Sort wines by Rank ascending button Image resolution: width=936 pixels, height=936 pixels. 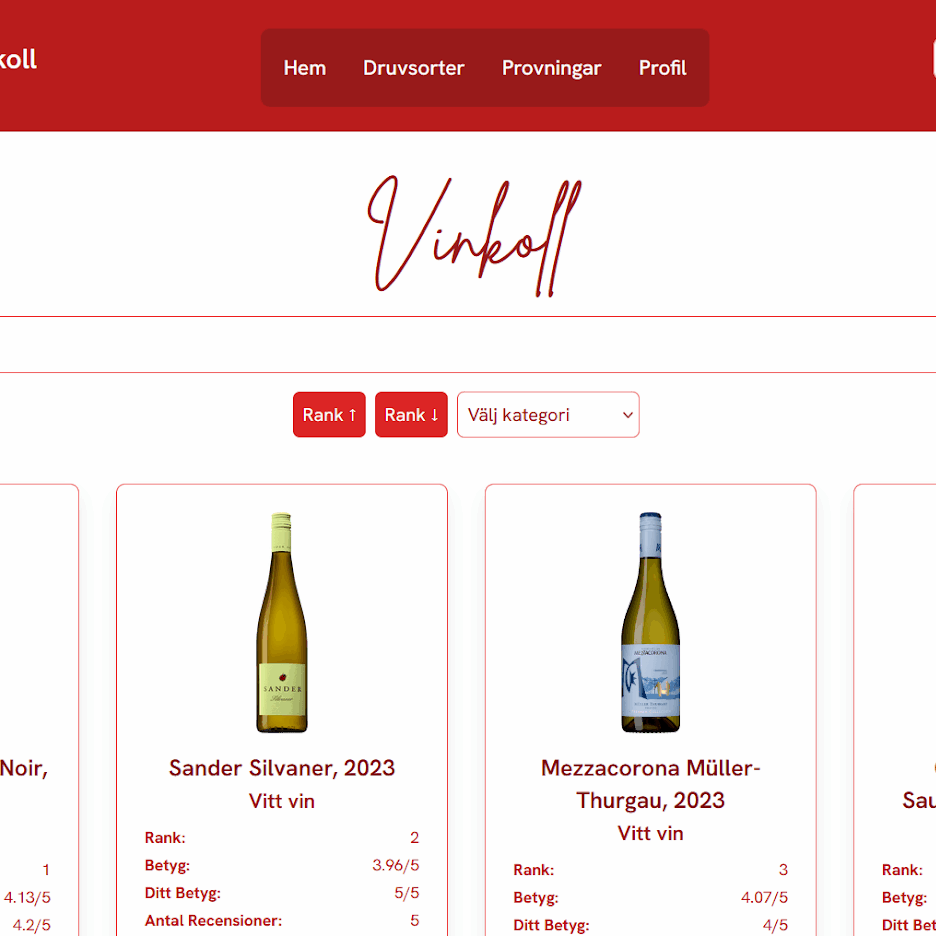pyautogui.click(x=329, y=414)
